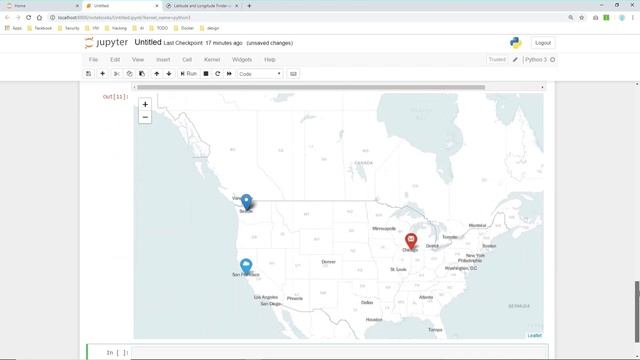
Task: Open the Kernel menu
Action: click(x=212, y=60)
